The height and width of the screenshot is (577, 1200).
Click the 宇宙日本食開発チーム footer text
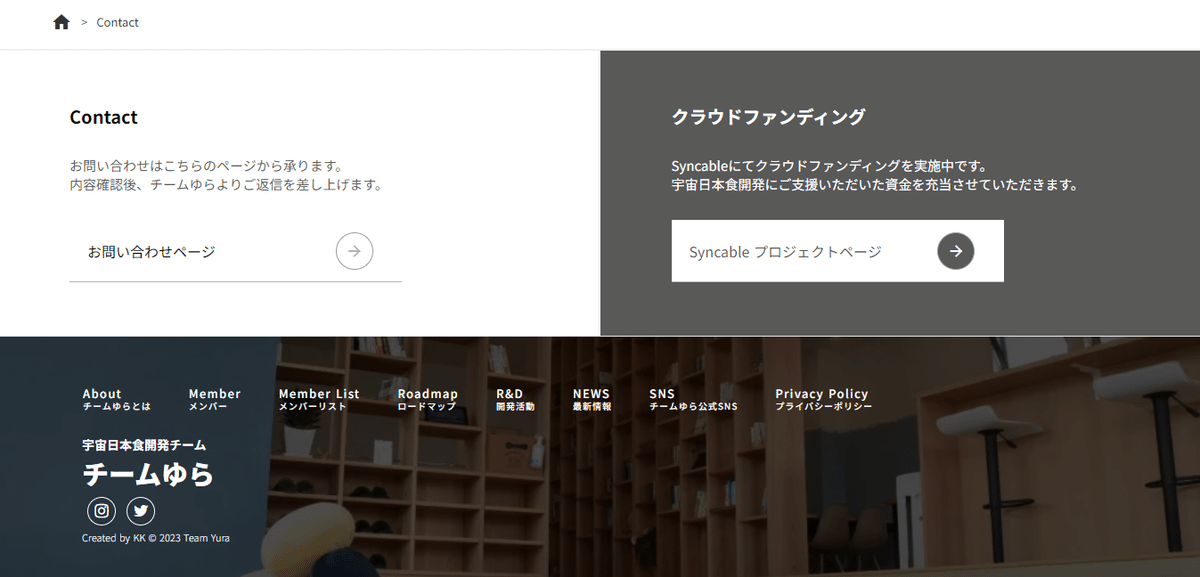[x=144, y=445]
